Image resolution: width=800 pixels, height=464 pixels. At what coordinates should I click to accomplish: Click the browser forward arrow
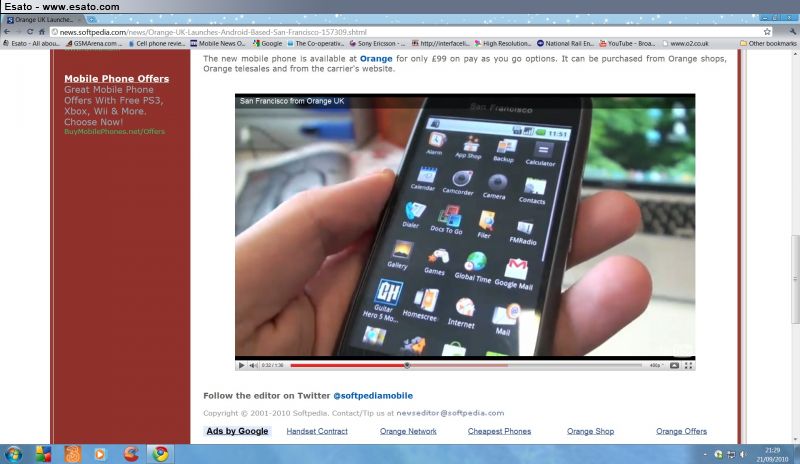click(x=18, y=32)
